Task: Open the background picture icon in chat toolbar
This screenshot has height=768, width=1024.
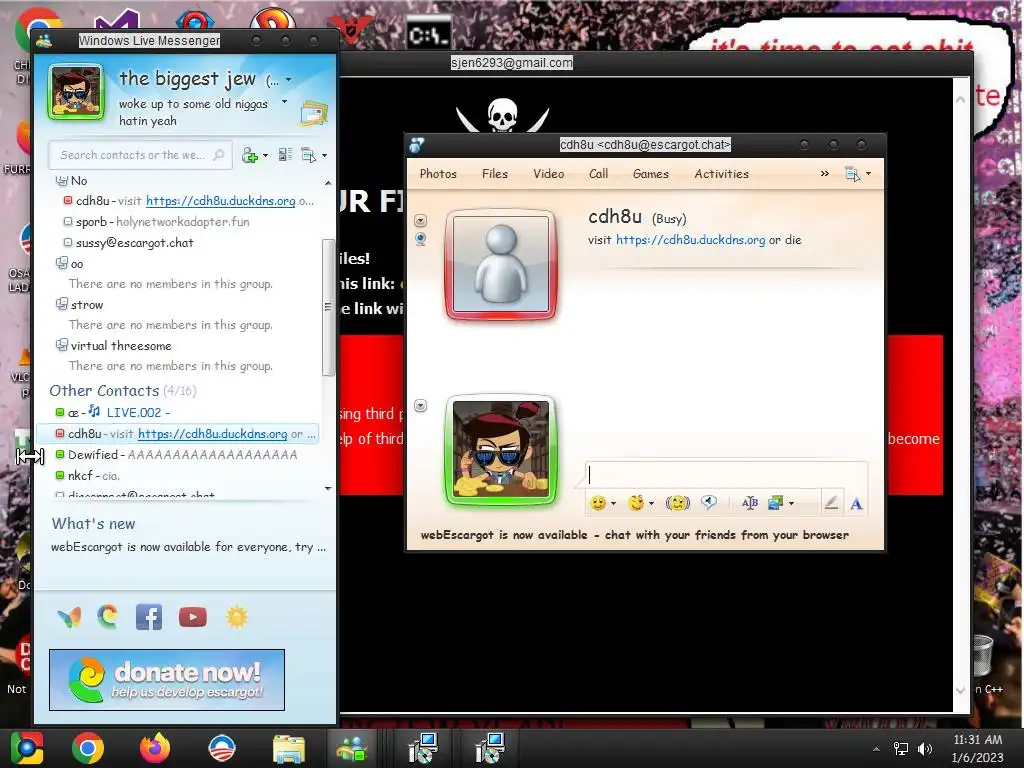Action: click(x=775, y=503)
